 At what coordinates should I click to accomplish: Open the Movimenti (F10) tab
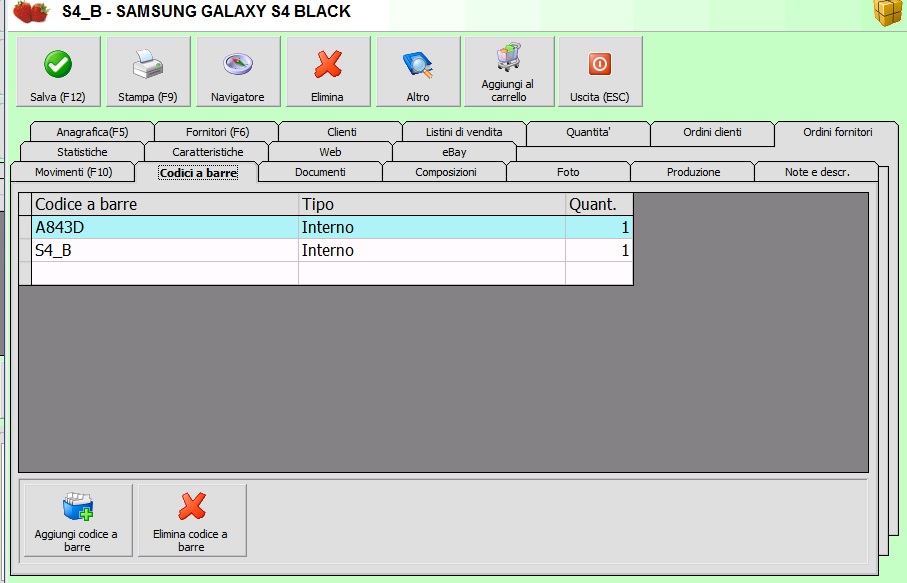pos(73,172)
